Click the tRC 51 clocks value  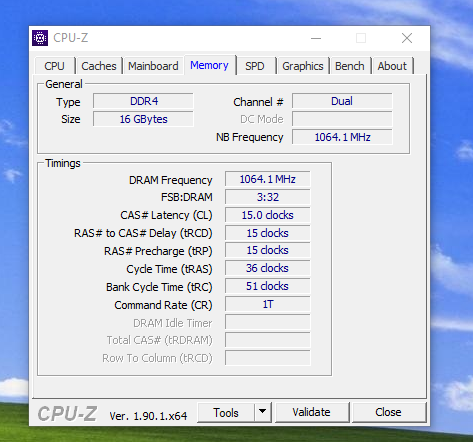268,286
